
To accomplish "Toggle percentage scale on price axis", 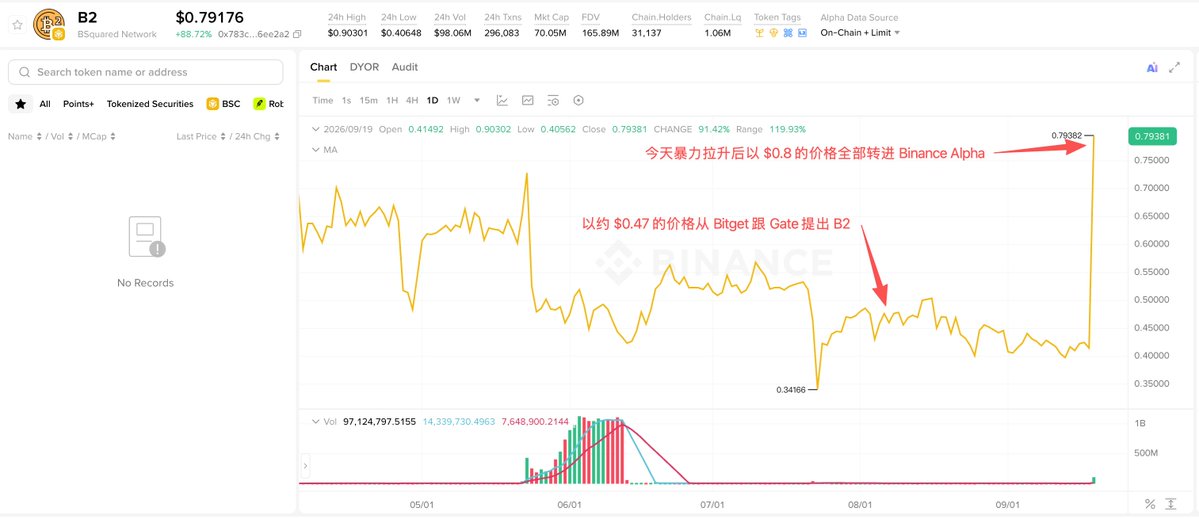I will [x=1149, y=504].
